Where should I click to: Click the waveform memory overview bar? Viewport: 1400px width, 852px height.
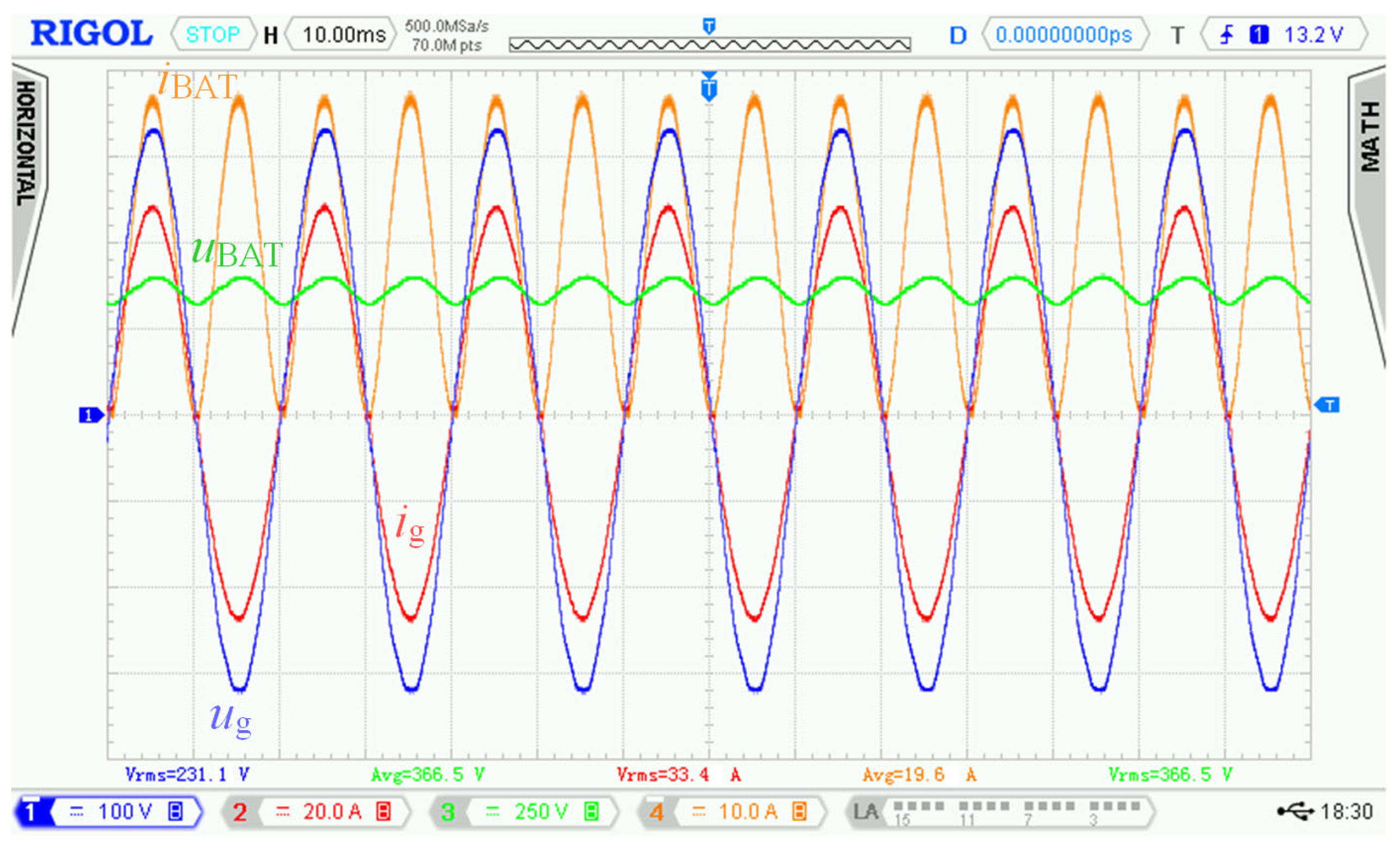(710, 44)
